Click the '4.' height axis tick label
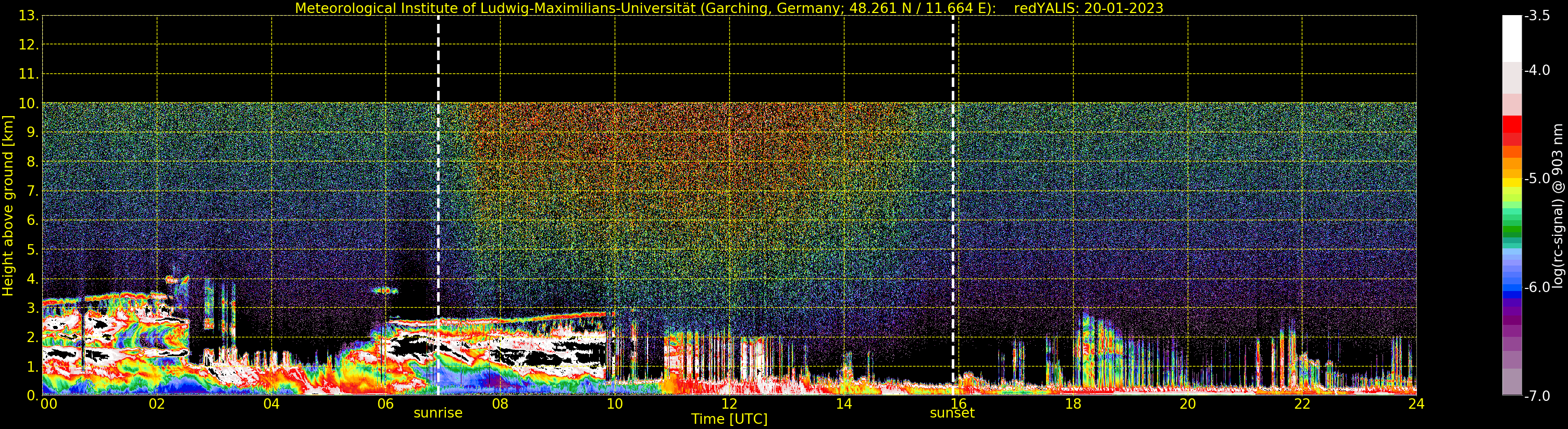This screenshot has height=429, width=1568. click(x=33, y=279)
